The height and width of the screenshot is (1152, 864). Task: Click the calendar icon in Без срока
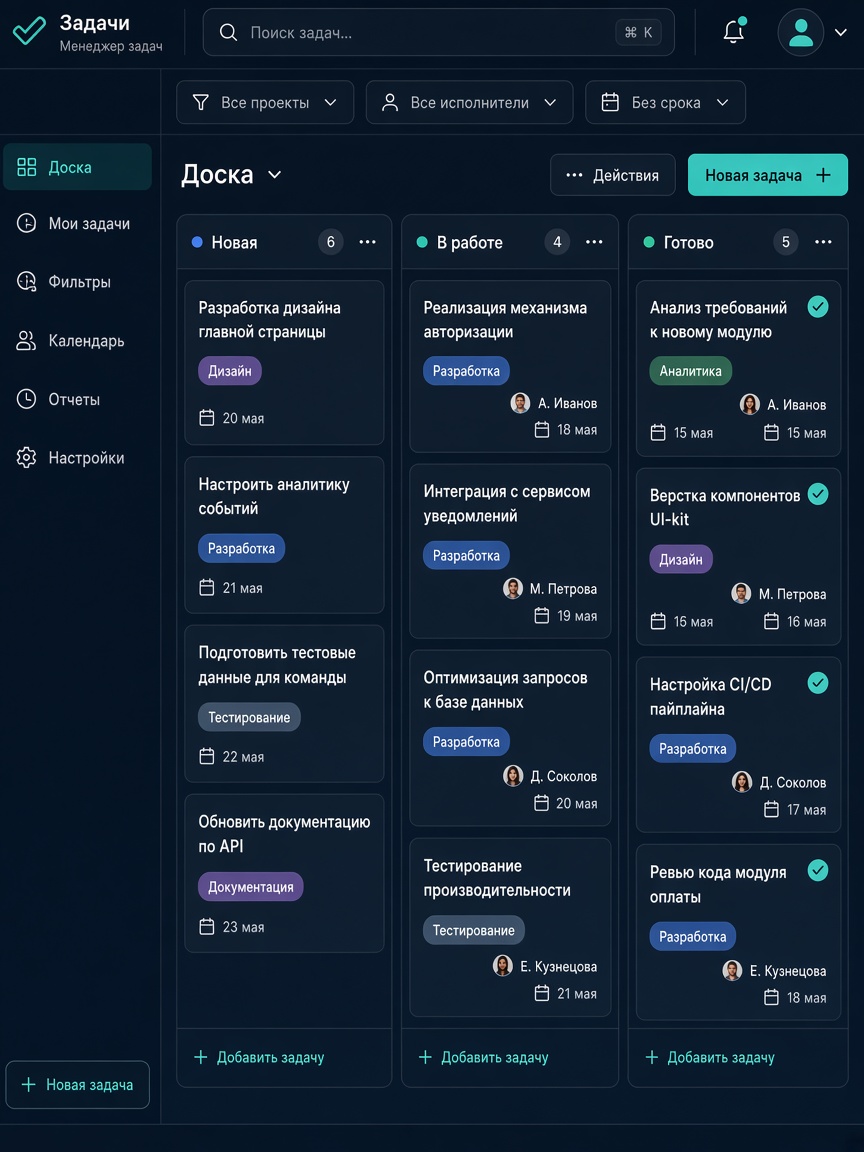(x=611, y=102)
